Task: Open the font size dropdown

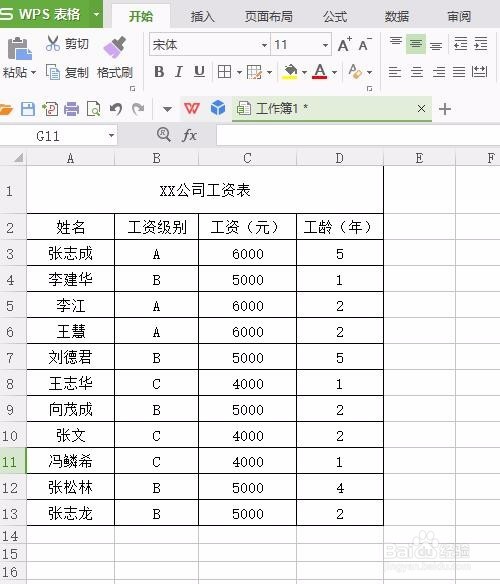Action: (x=325, y=45)
